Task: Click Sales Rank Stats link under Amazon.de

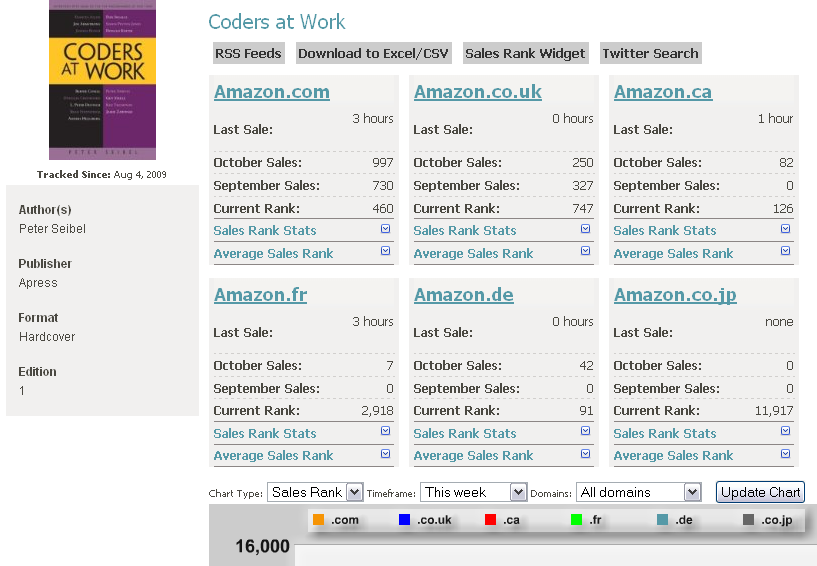Action: tap(465, 433)
